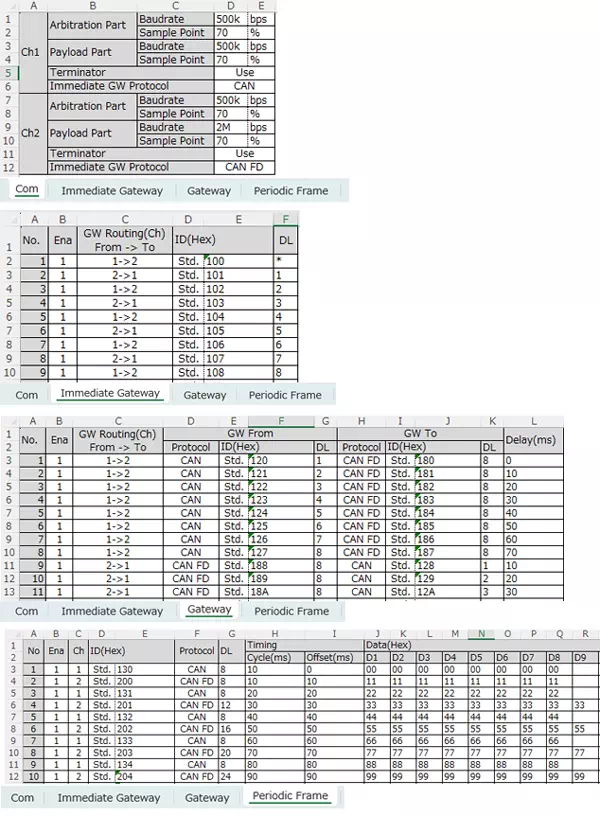Viewport: 600px width, 816px height.
Task: Click the CAN FD Immediate GW Protocol cell
Action: coord(244,167)
